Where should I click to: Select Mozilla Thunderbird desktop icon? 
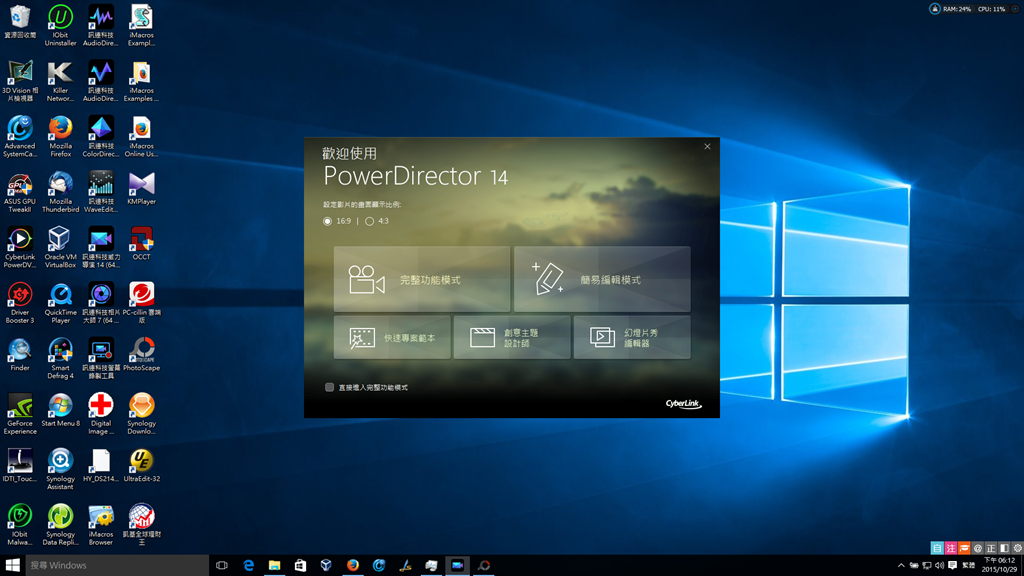[60, 192]
